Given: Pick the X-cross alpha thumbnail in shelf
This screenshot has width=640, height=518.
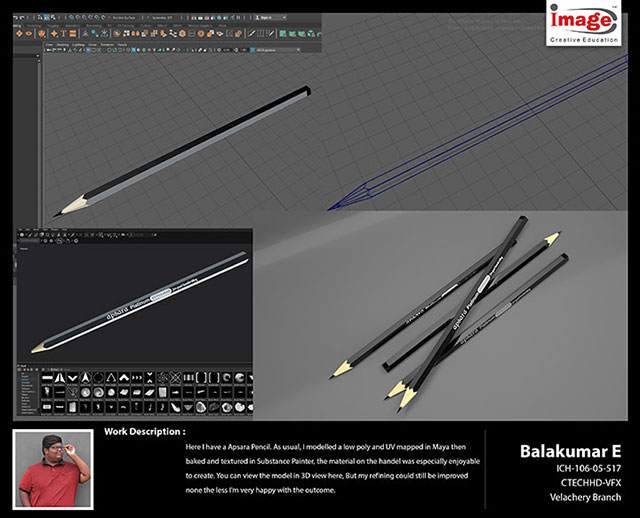Looking at the screenshot, I should tap(176, 378).
